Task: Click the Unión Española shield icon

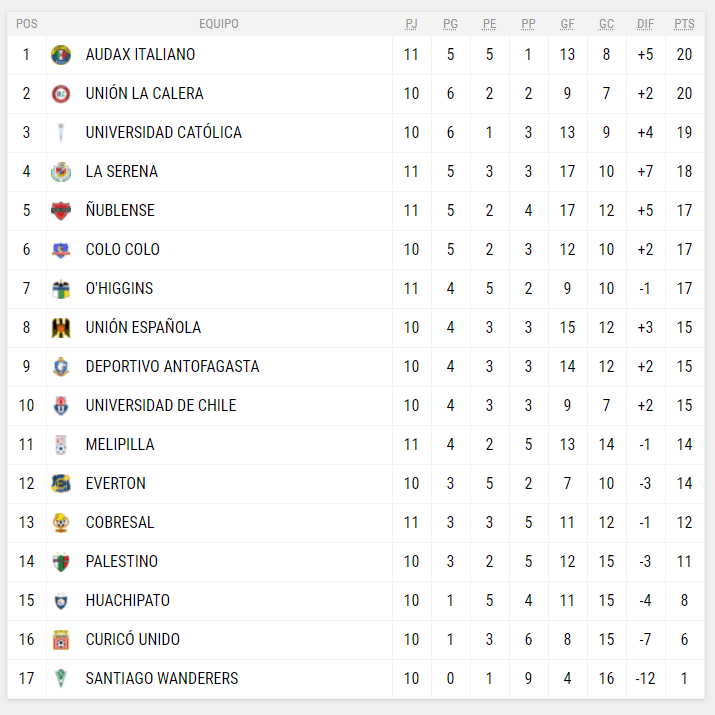Action: point(61,328)
